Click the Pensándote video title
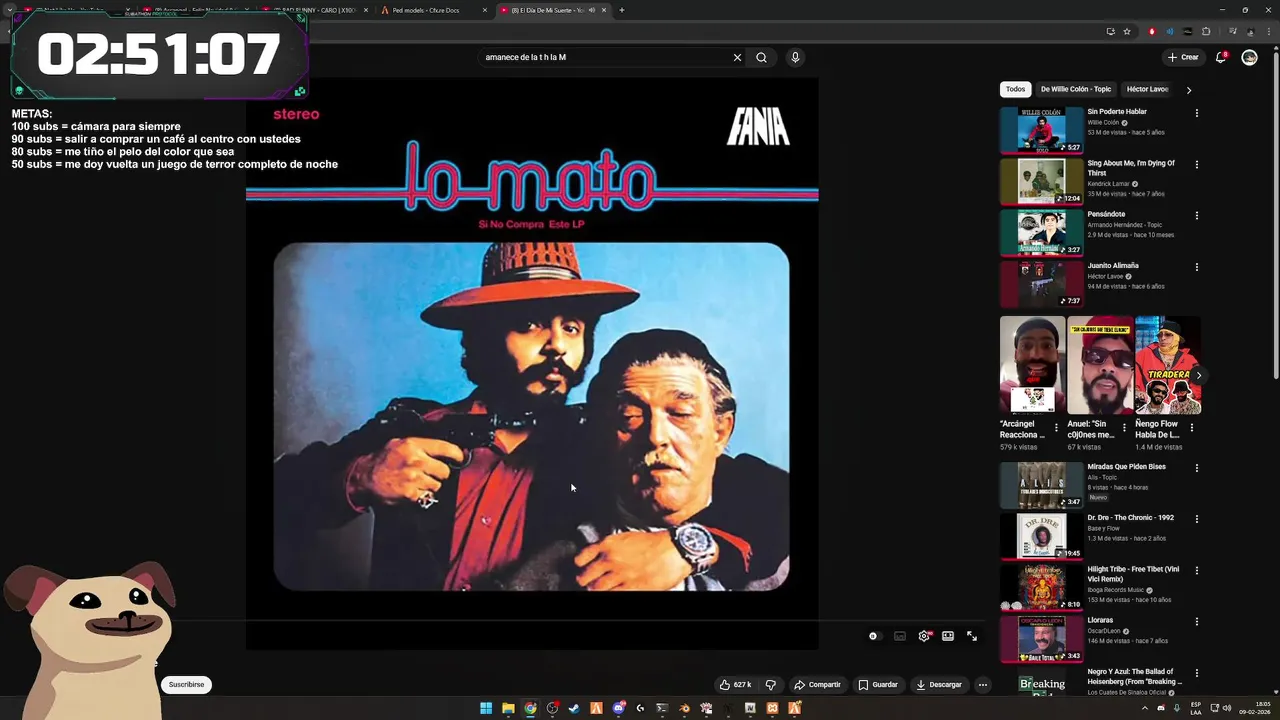This screenshot has height=720, width=1280. pyautogui.click(x=1106, y=214)
